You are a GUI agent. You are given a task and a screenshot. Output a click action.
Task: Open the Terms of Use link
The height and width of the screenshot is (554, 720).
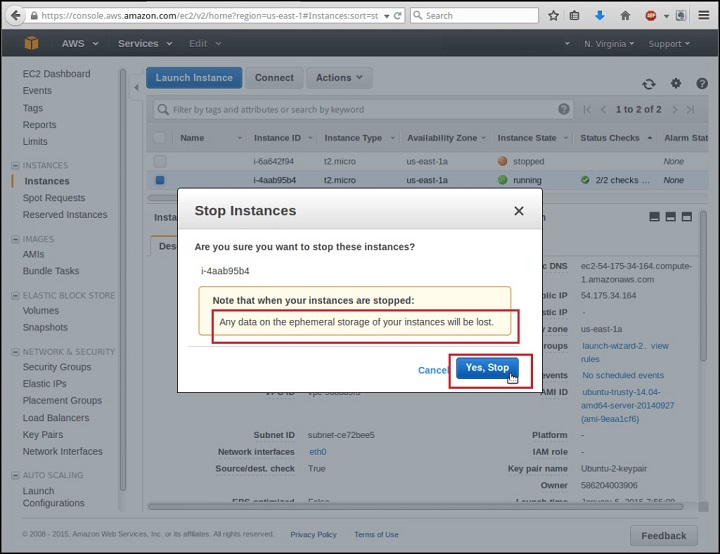[376, 534]
